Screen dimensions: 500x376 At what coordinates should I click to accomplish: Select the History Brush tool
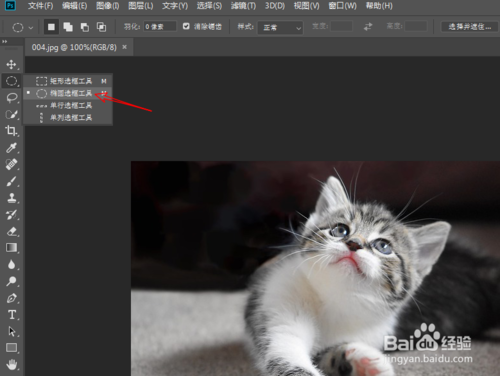(12, 215)
